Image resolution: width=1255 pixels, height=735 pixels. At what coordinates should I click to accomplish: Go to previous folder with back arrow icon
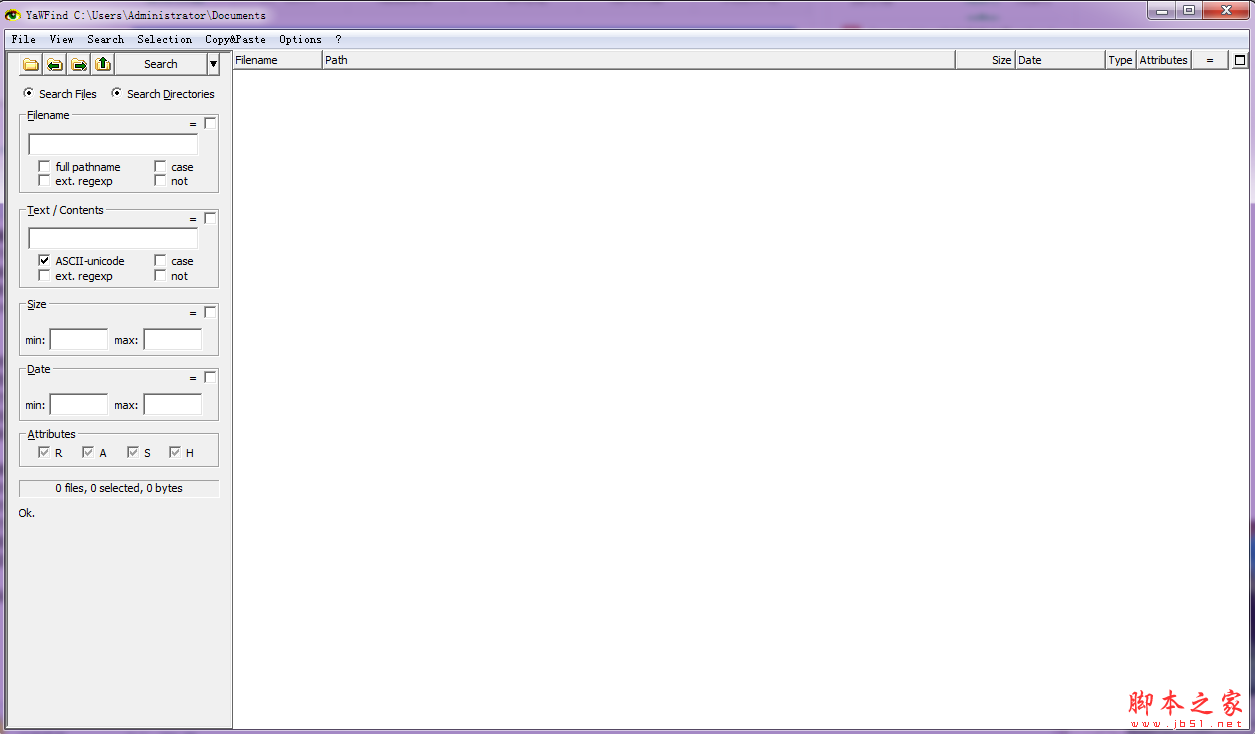pos(55,64)
